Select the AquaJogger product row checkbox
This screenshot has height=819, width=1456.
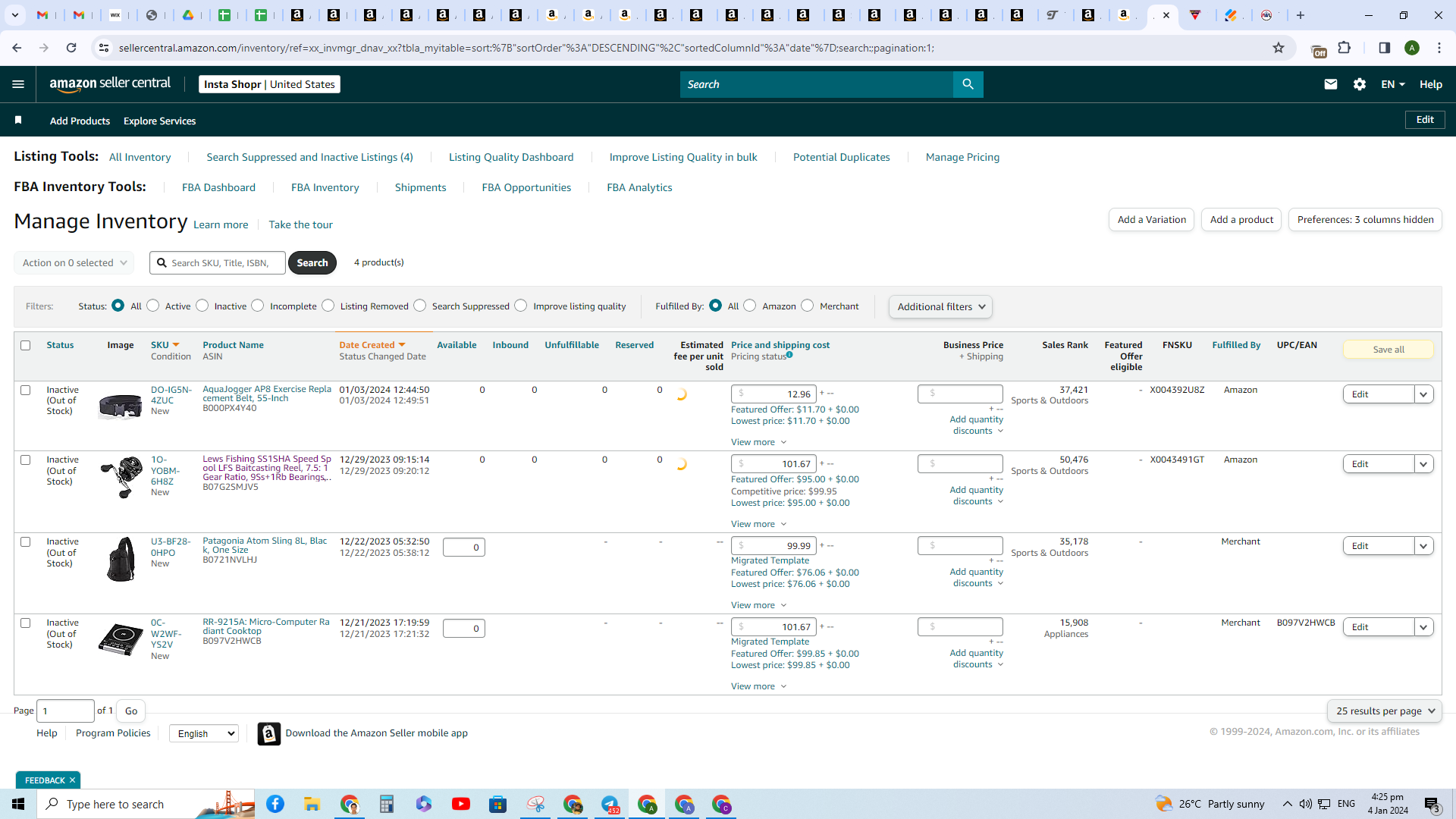tap(25, 390)
